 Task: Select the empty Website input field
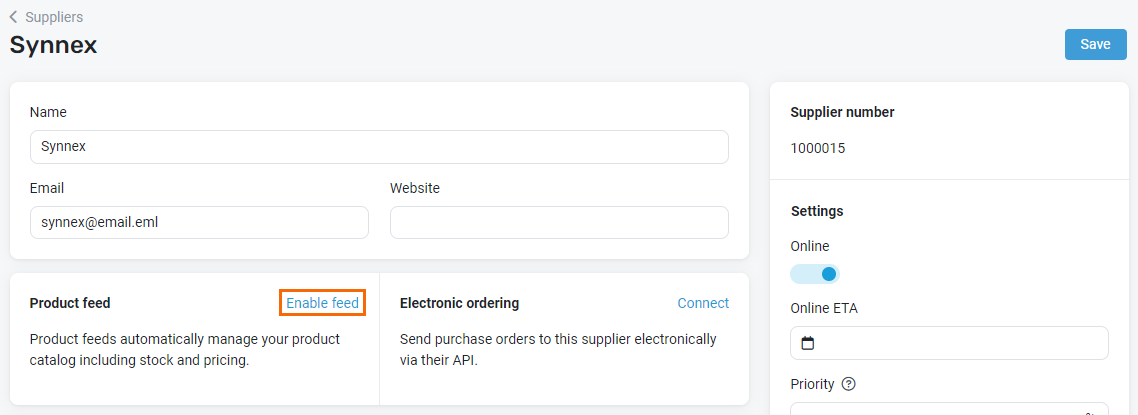pyautogui.click(x=560, y=223)
